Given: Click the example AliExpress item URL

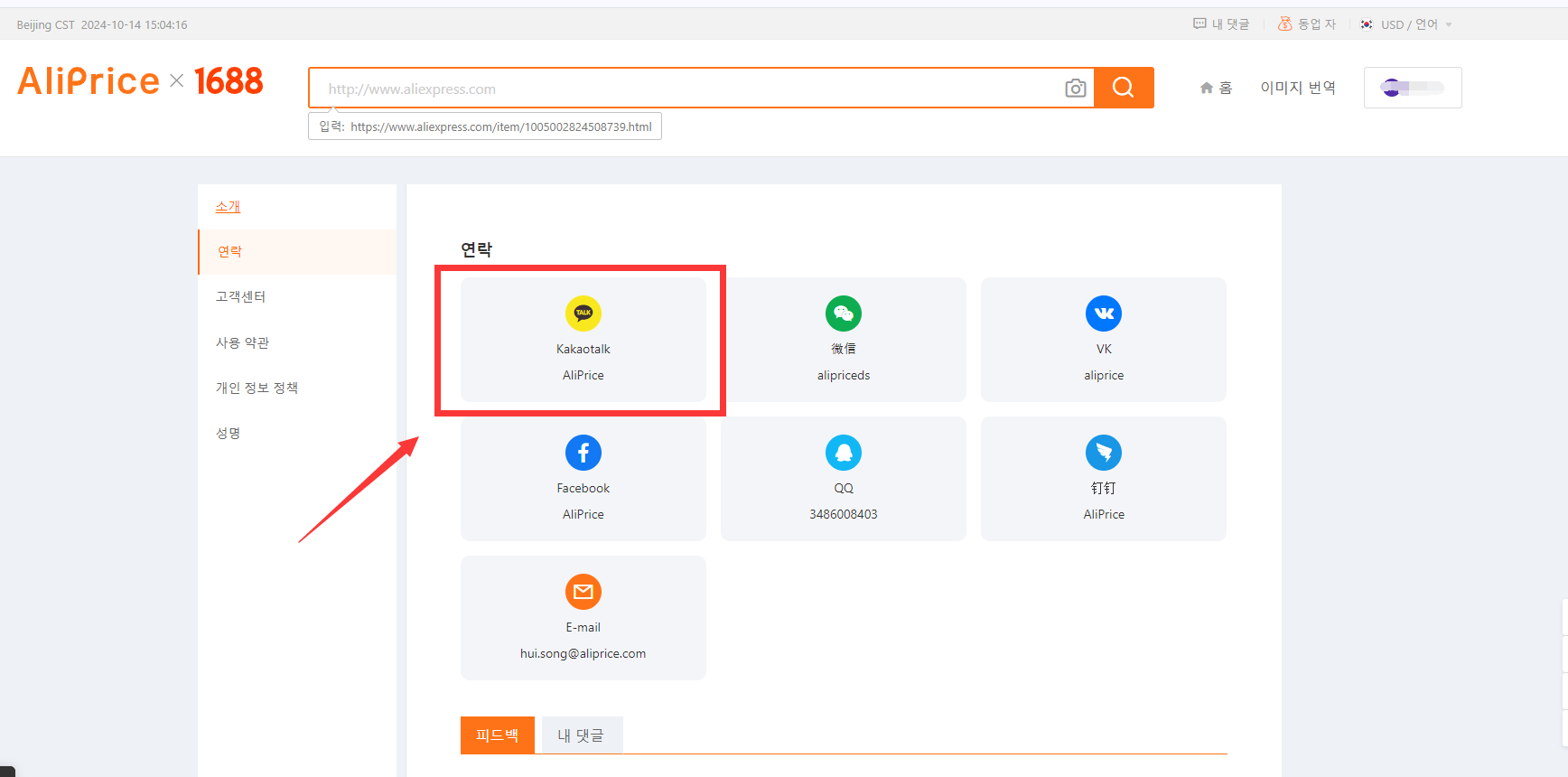Looking at the screenshot, I should pos(501,127).
